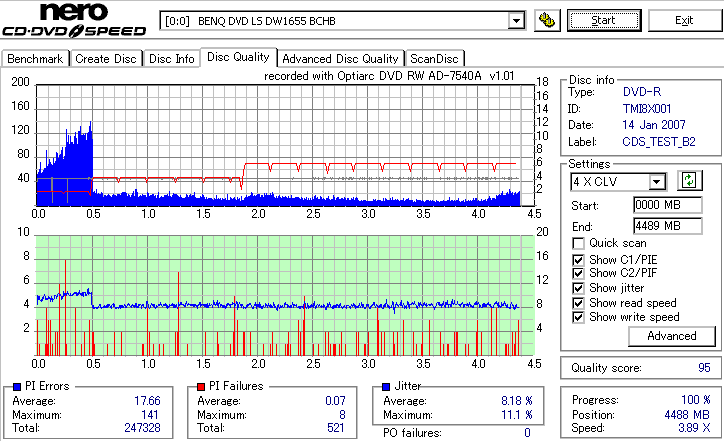Viewport: 724px width, 441px height.
Task: Click the Start position 0000 MB field
Action: click(x=668, y=205)
